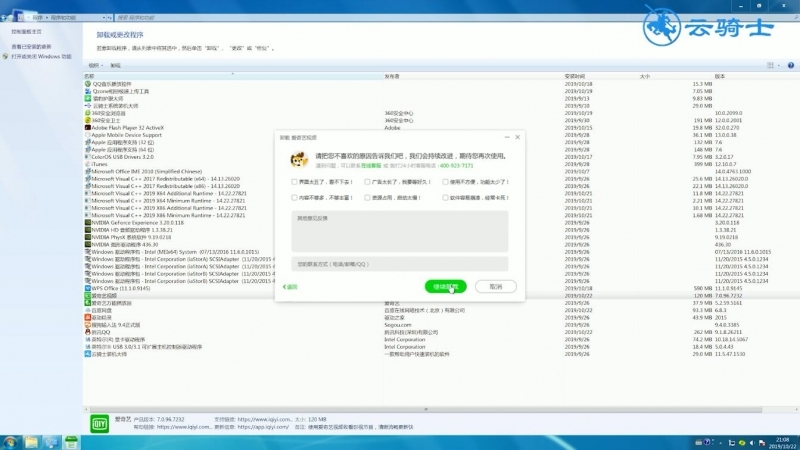
Task: Select the 360安全浏览器 icon in the list
Action: point(88,113)
